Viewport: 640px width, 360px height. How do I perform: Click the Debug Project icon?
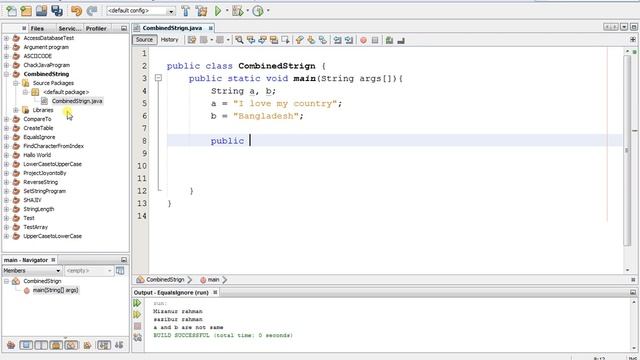coord(237,11)
